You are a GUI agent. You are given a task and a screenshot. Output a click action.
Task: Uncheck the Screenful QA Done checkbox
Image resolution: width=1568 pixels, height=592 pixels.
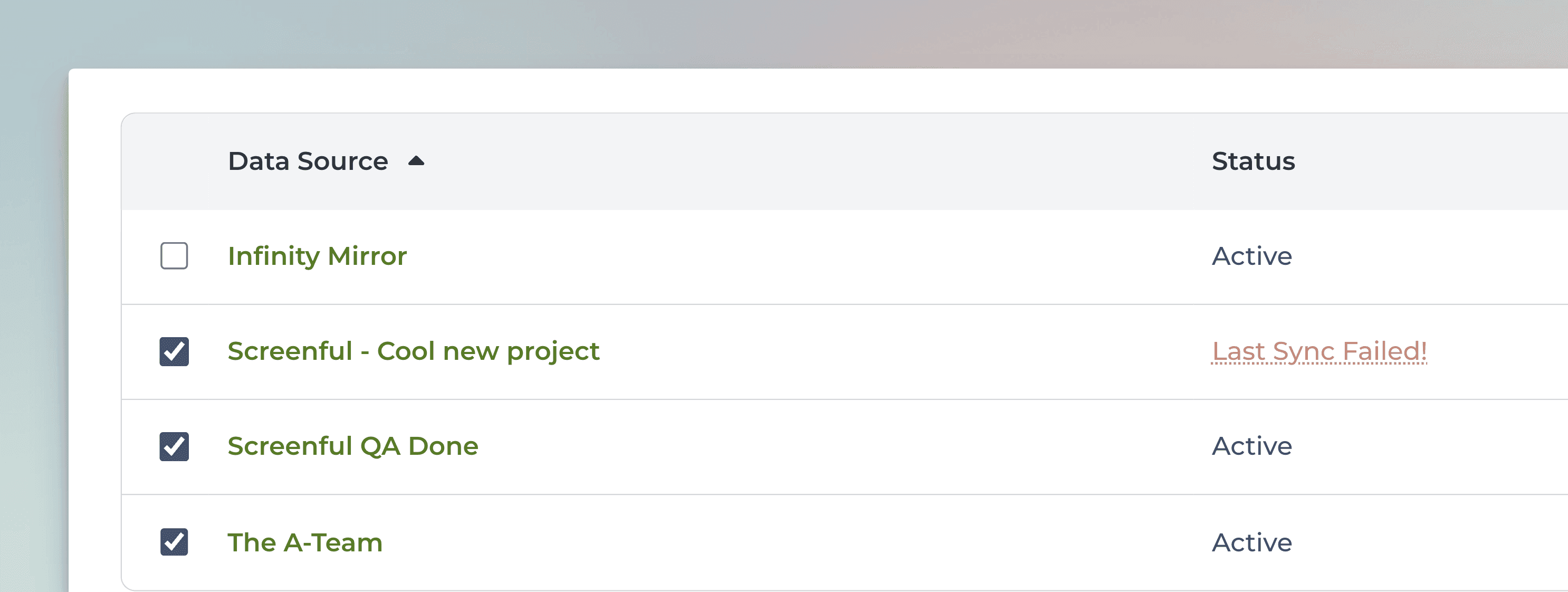[x=174, y=446]
